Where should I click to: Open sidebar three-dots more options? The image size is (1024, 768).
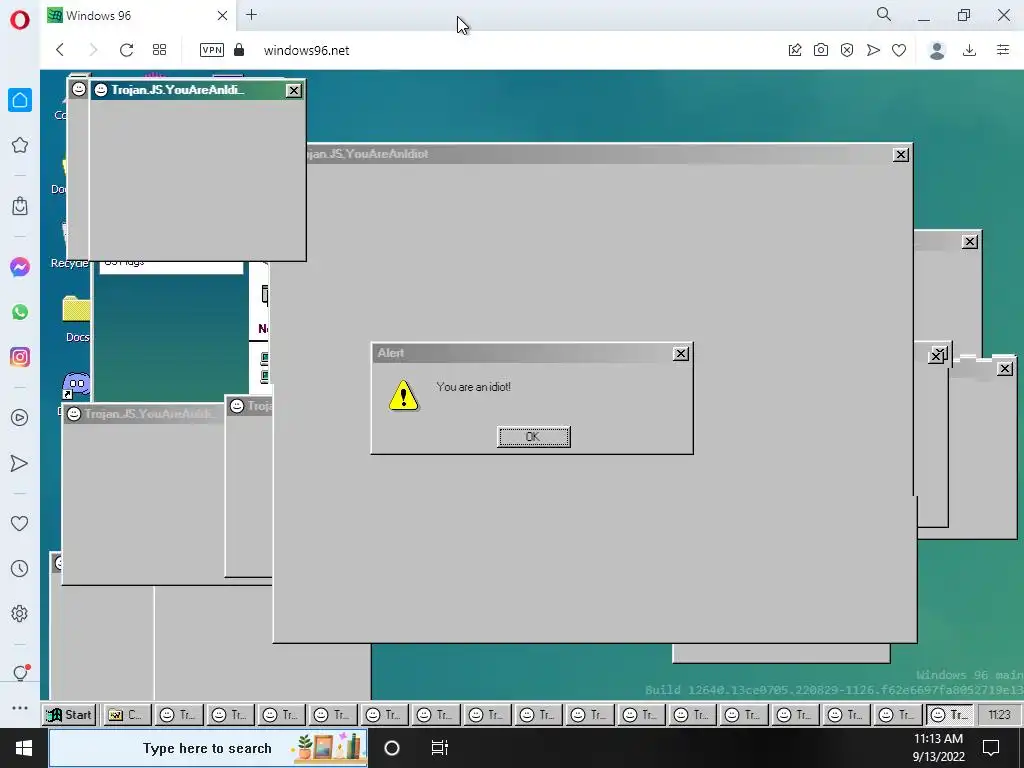click(x=20, y=708)
